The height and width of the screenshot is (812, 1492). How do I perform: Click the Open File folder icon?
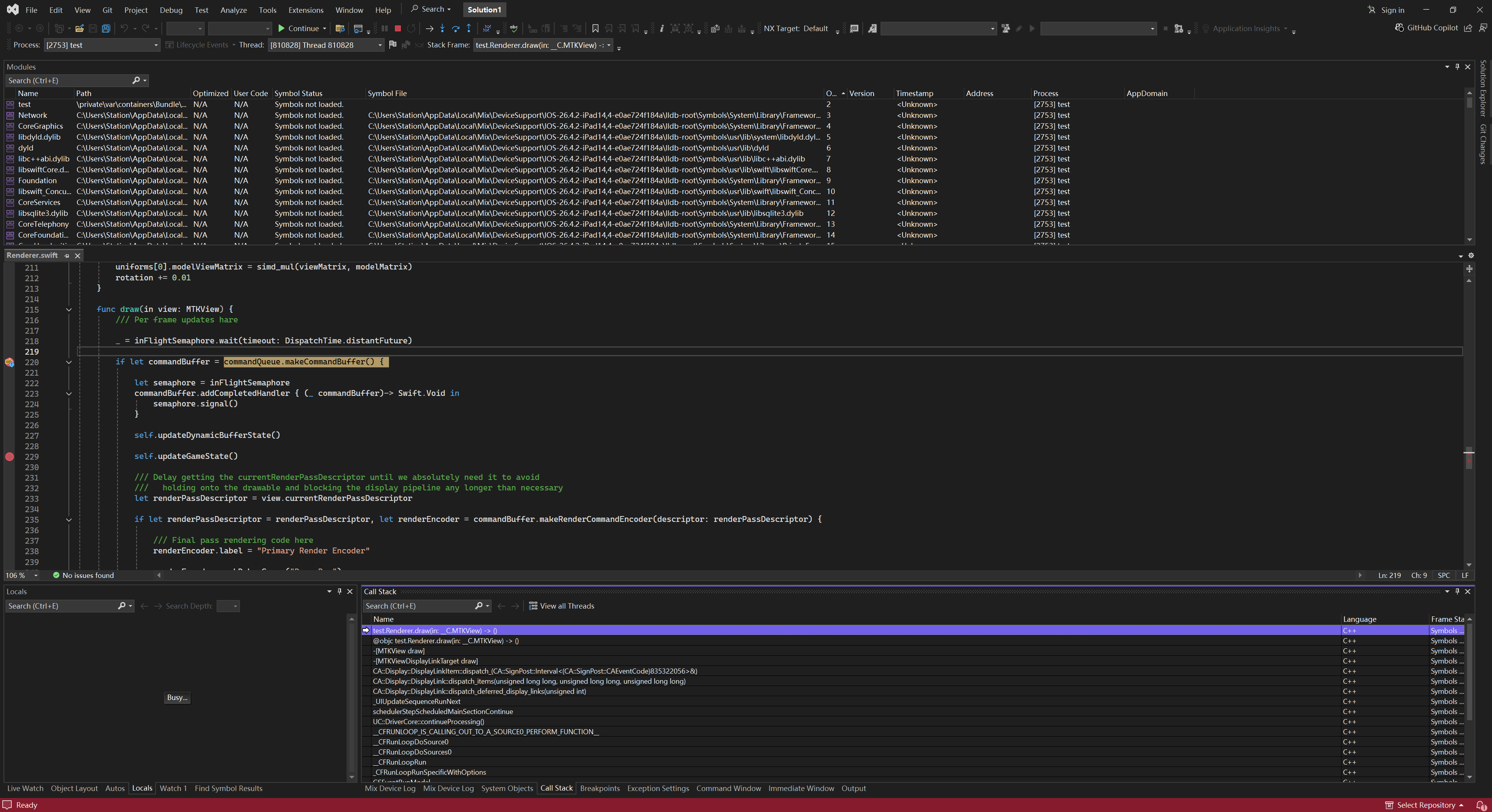[x=79, y=28]
